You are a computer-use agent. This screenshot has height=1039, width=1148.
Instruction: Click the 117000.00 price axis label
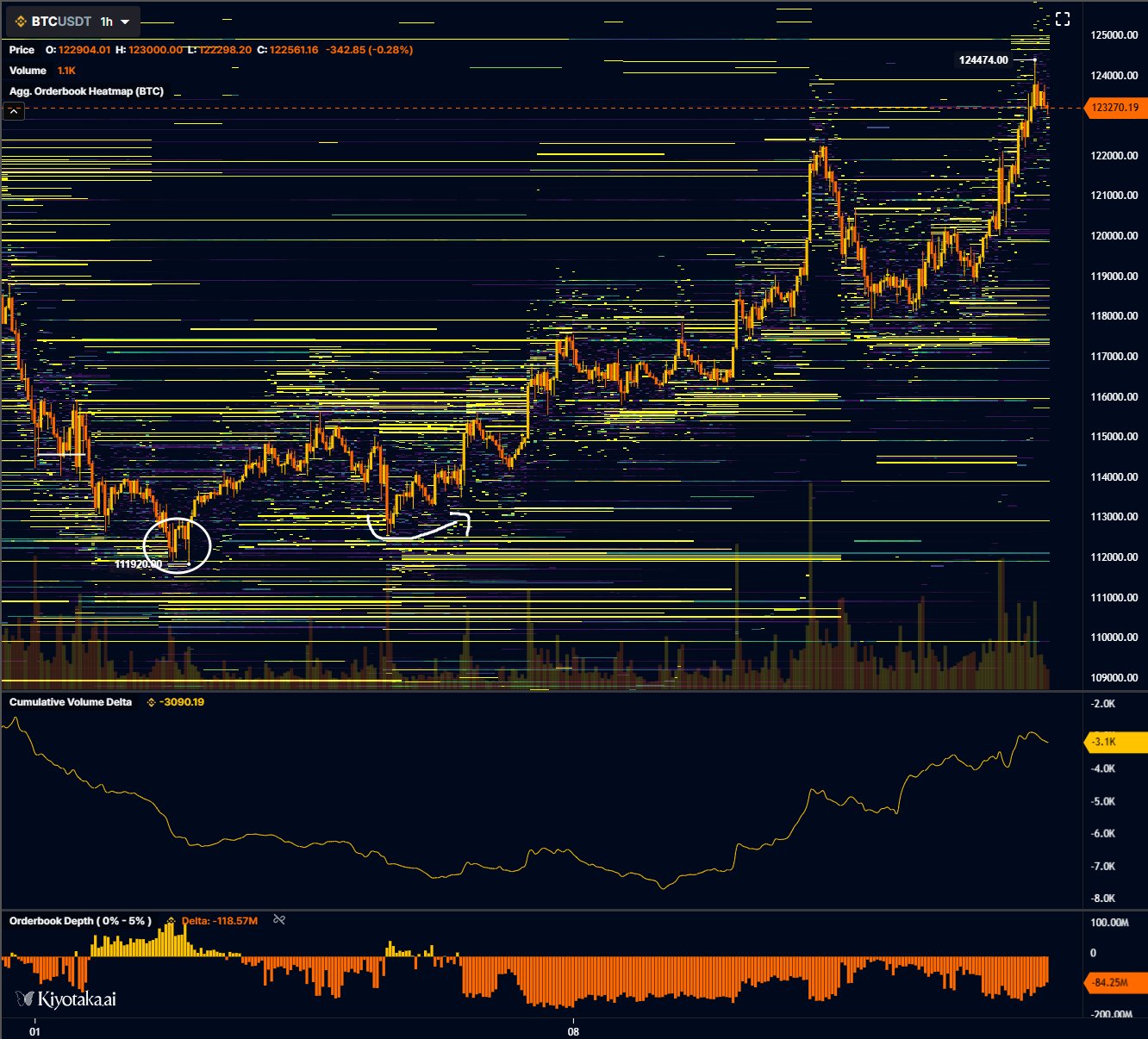(x=1114, y=357)
